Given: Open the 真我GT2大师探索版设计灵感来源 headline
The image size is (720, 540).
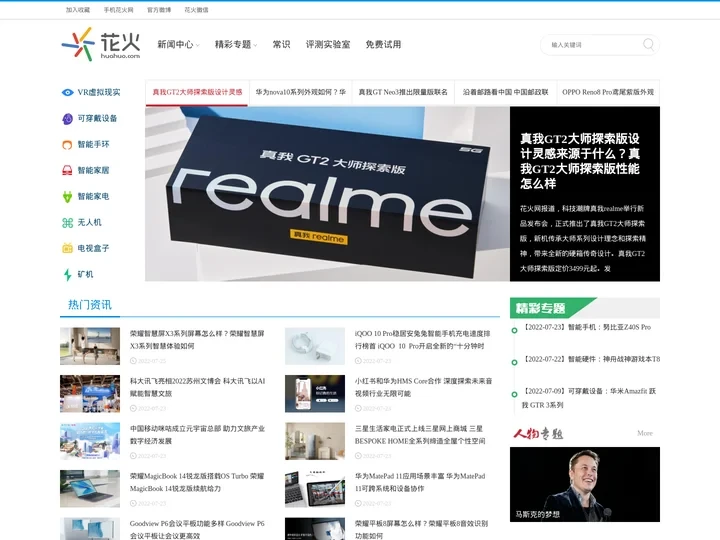Looking at the screenshot, I should (580, 161).
